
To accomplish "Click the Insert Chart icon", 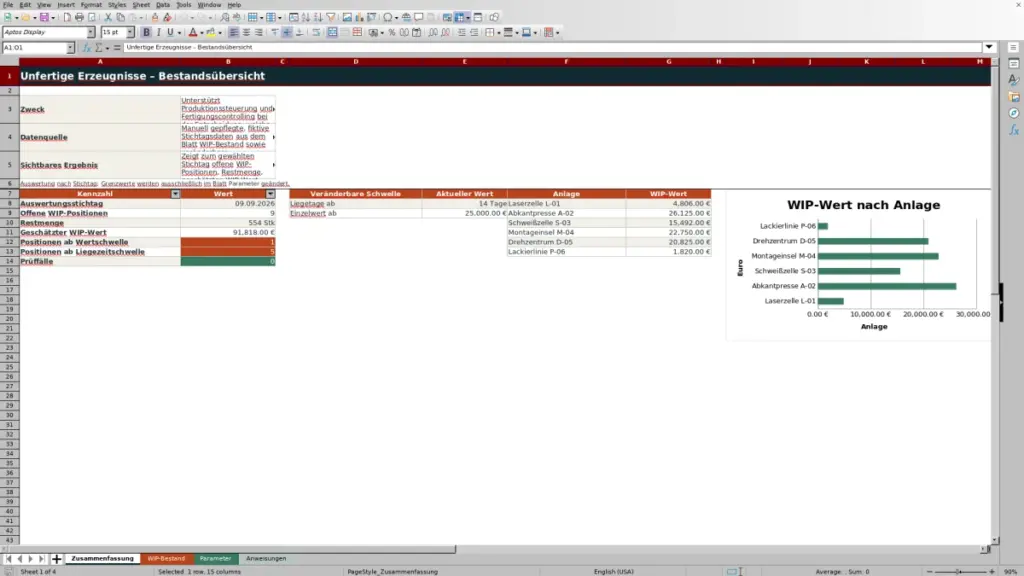I will [x=359, y=18].
